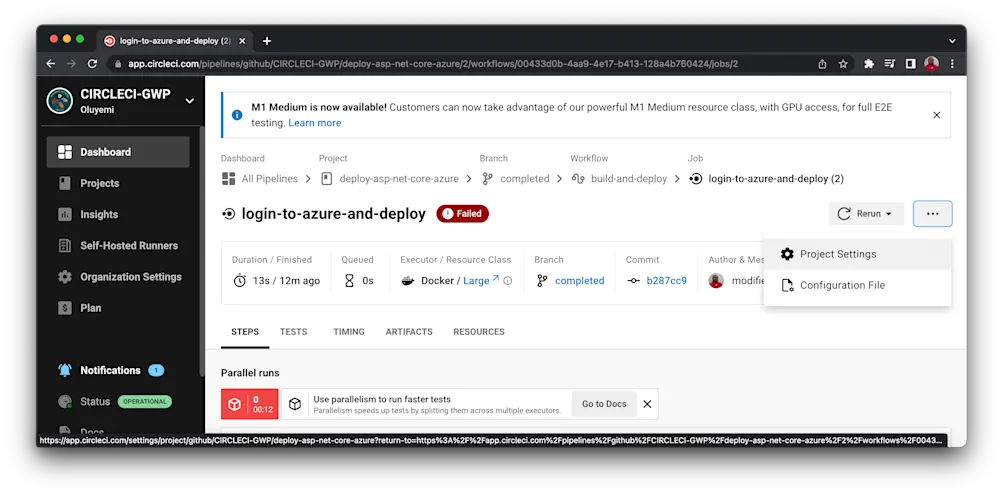Click the browser forward arrow
Viewport: 1003px width, 495px height.
pos(72,64)
